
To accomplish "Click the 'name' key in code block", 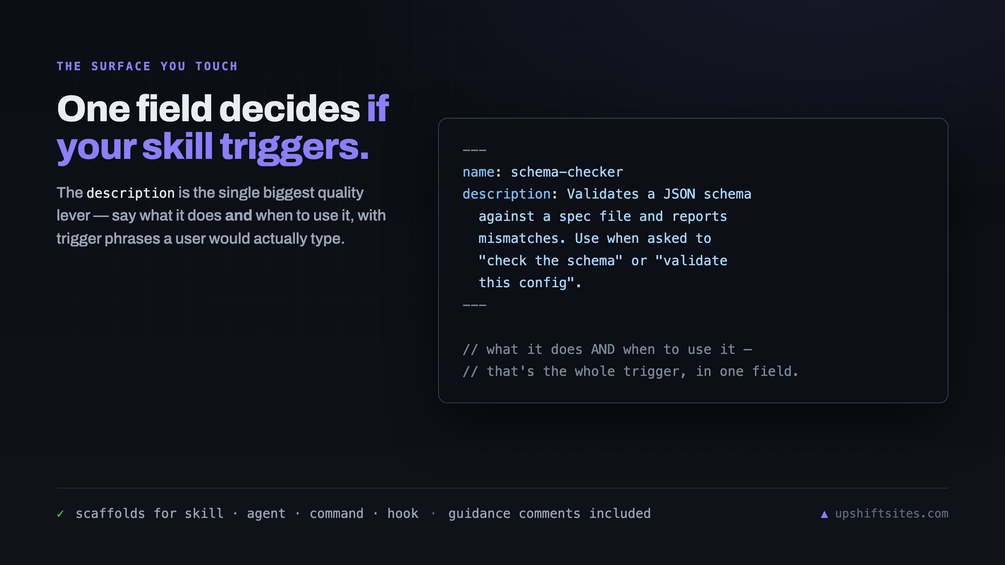I will (x=478, y=172).
